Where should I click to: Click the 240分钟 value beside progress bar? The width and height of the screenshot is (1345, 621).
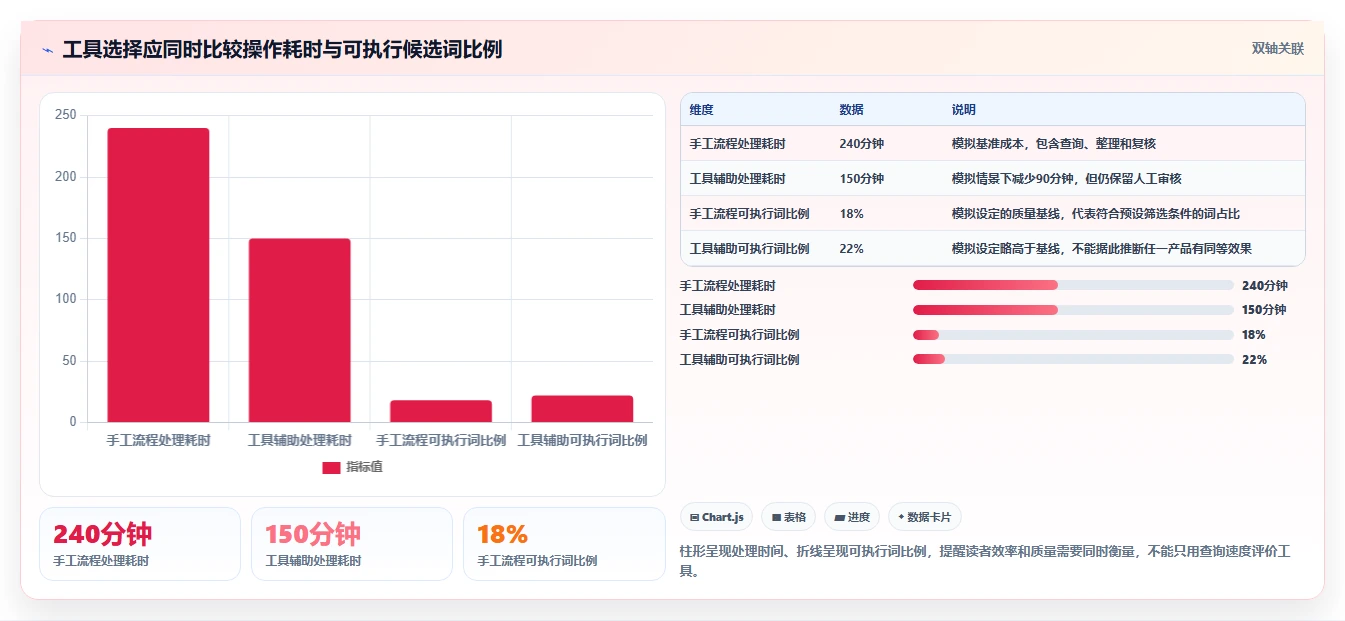[x=1264, y=286]
